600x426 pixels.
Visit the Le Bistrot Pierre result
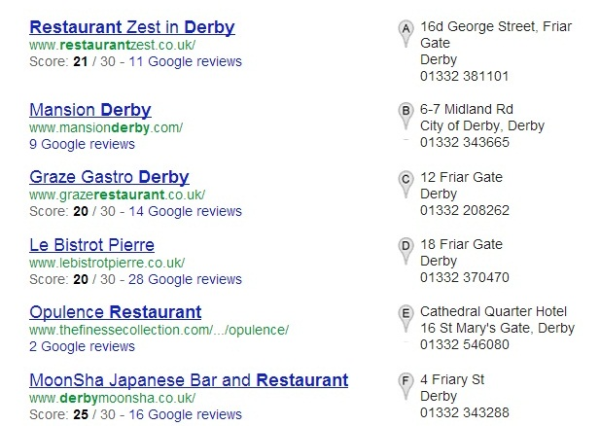(x=92, y=245)
